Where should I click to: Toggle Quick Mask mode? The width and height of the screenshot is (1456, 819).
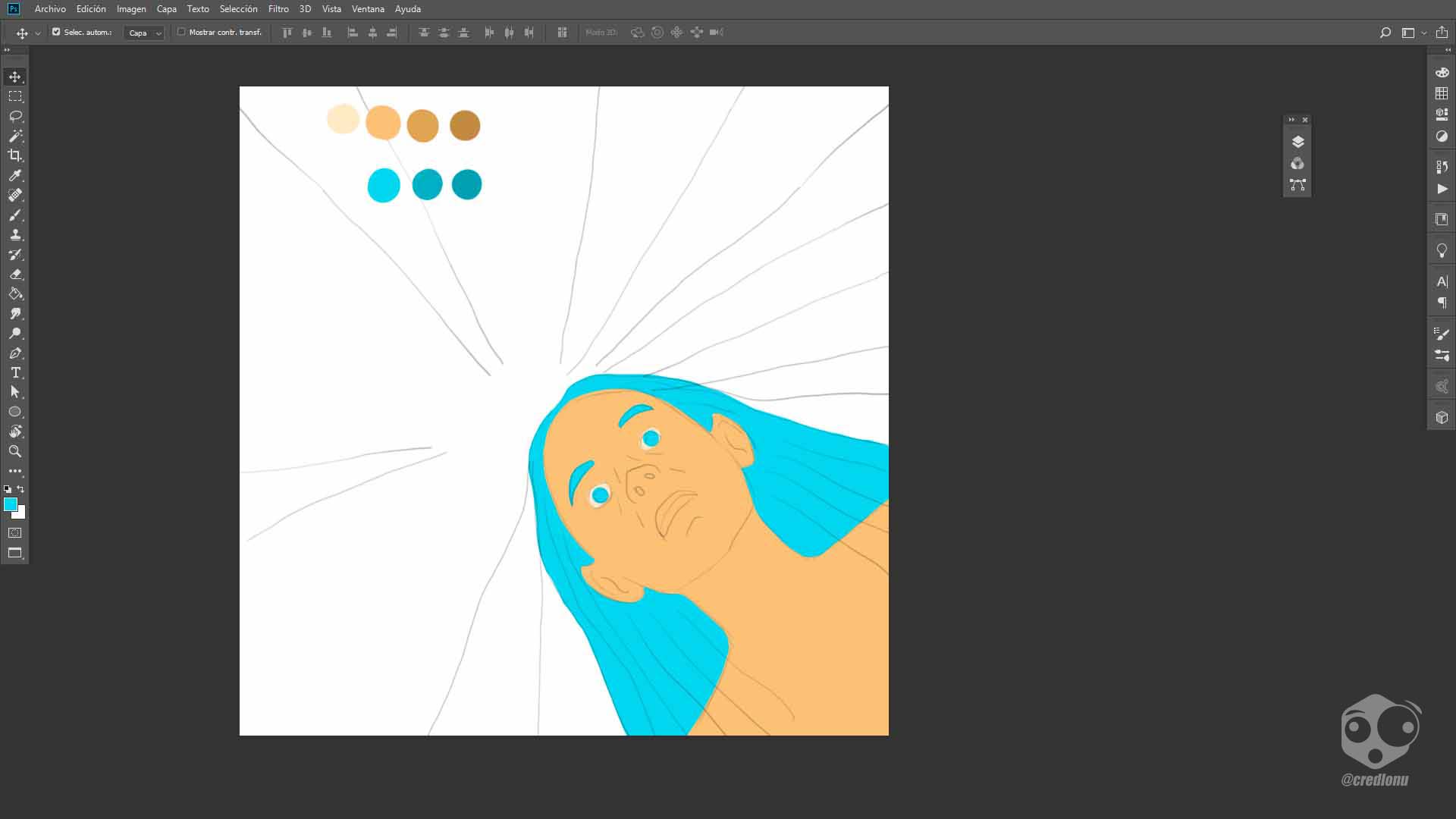(x=15, y=532)
